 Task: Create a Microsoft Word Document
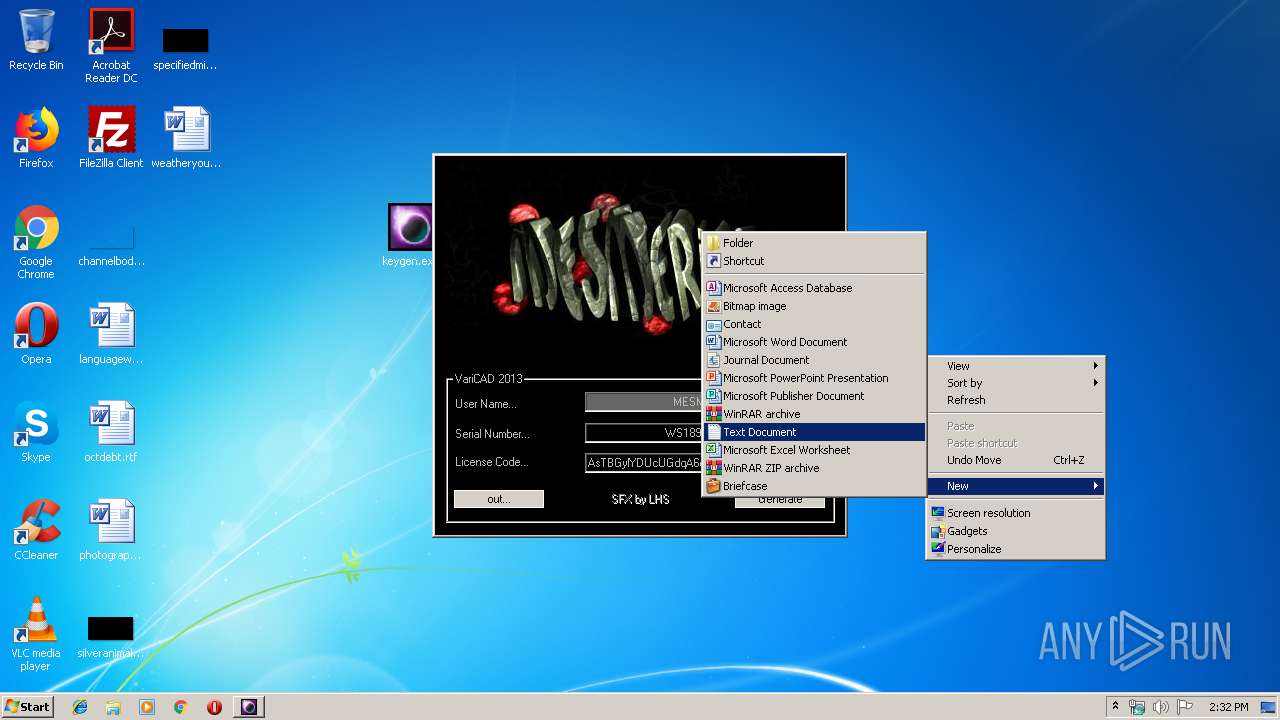[x=814, y=342]
